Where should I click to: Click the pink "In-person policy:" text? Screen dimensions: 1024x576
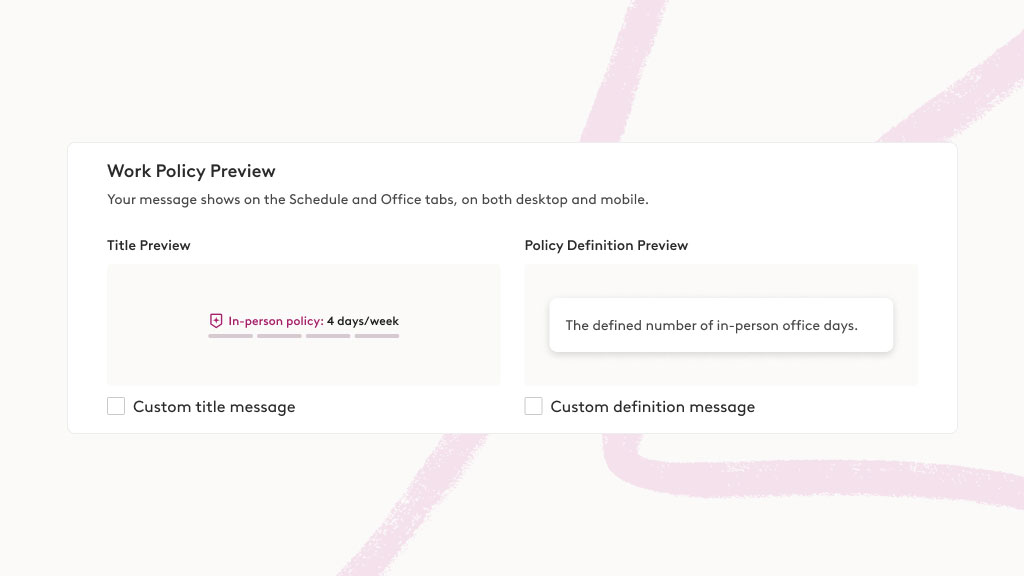click(x=275, y=321)
